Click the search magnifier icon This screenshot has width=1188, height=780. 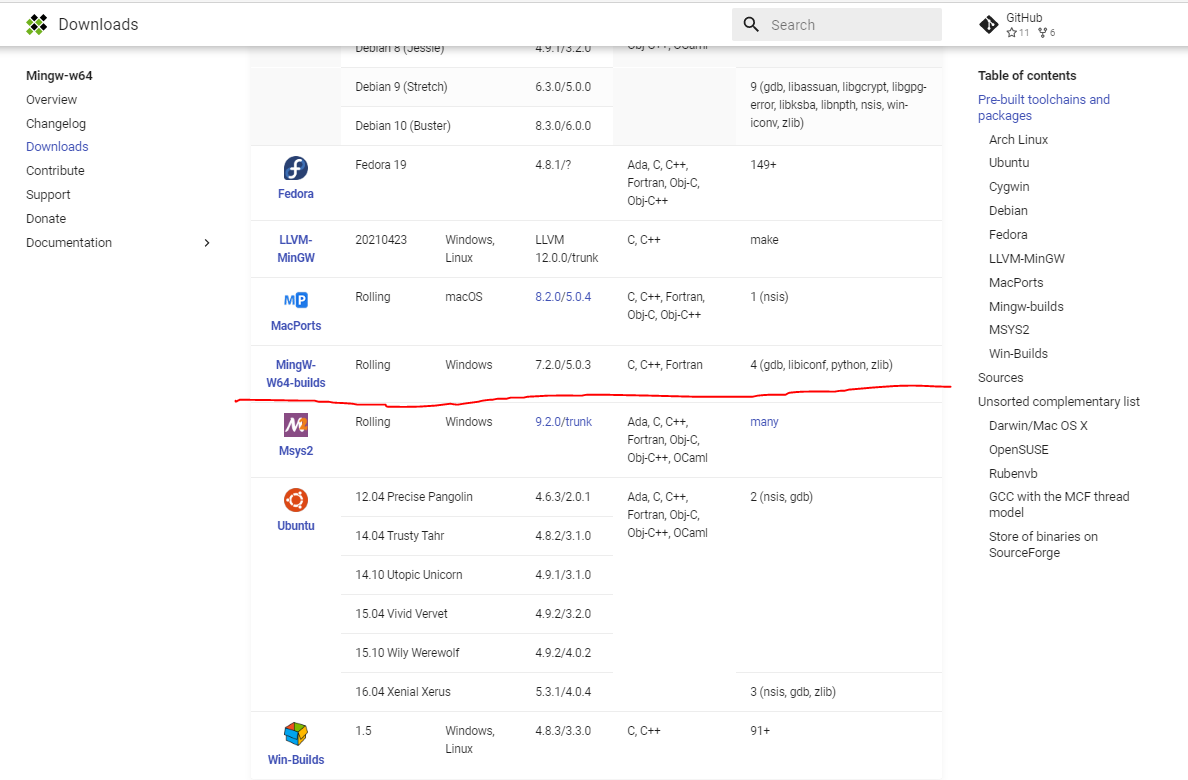(x=751, y=24)
